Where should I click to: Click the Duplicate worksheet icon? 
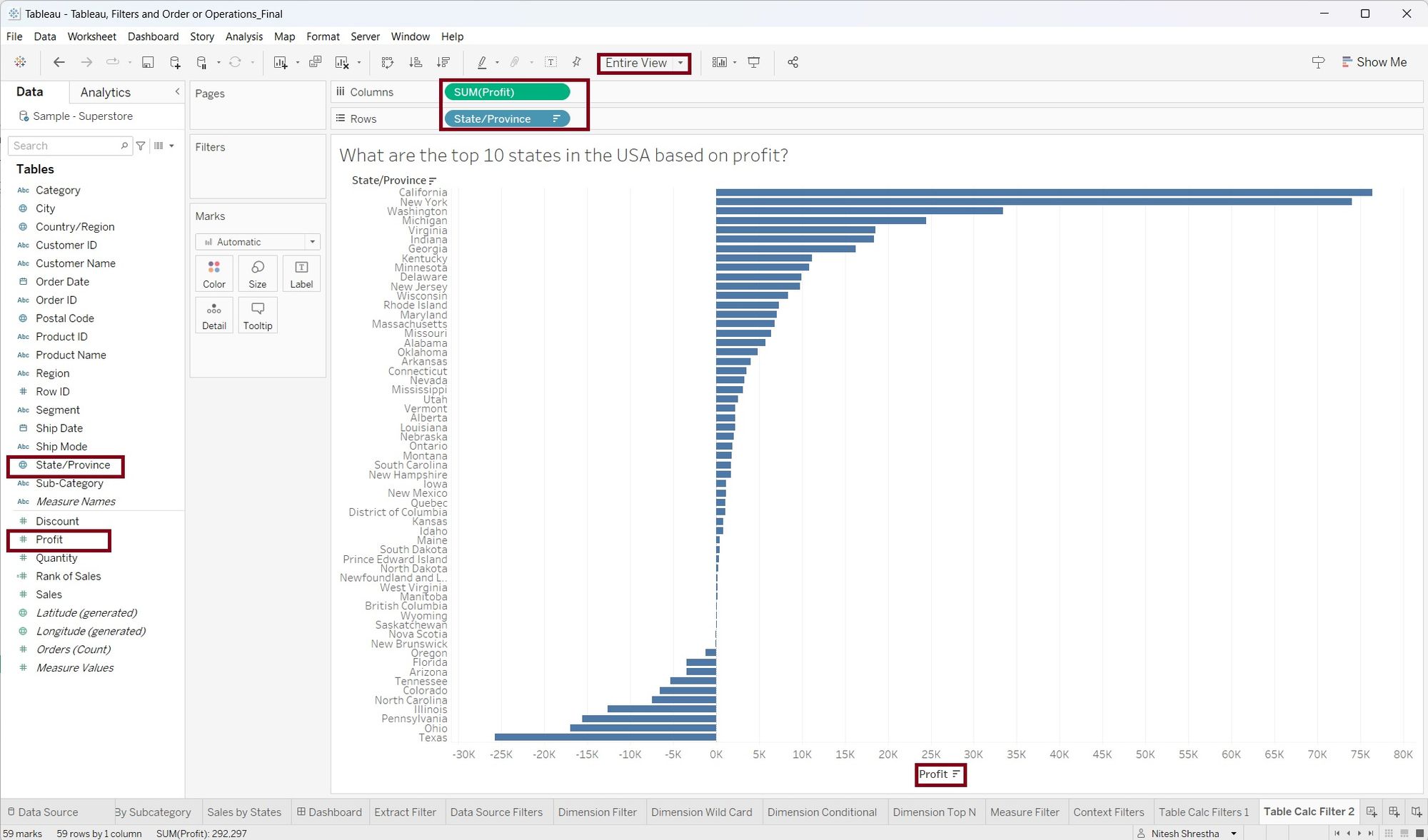[x=315, y=63]
